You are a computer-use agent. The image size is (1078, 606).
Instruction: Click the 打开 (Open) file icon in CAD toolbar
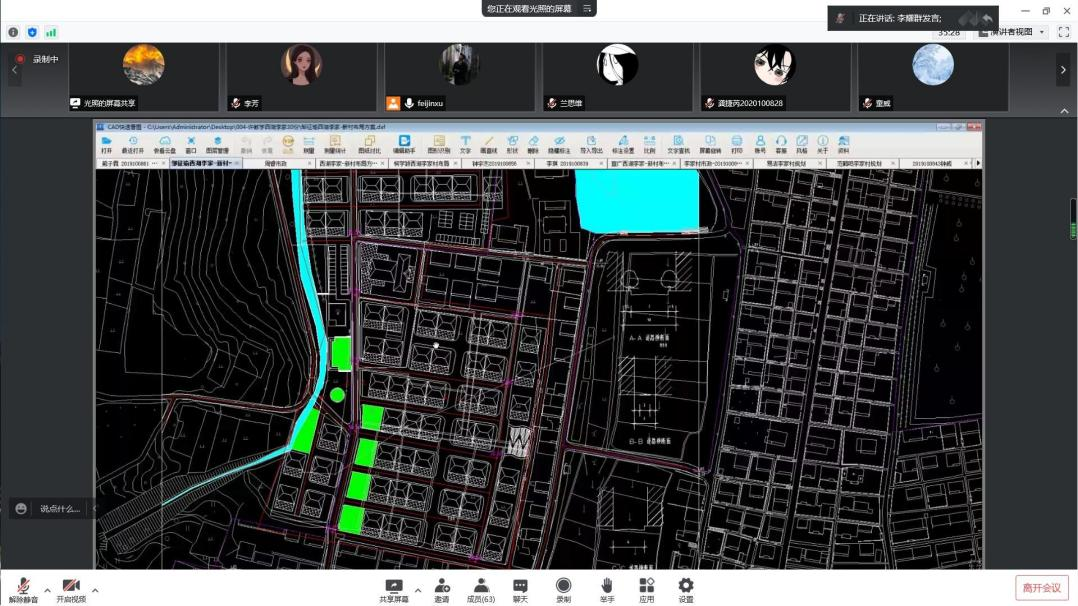(106, 144)
